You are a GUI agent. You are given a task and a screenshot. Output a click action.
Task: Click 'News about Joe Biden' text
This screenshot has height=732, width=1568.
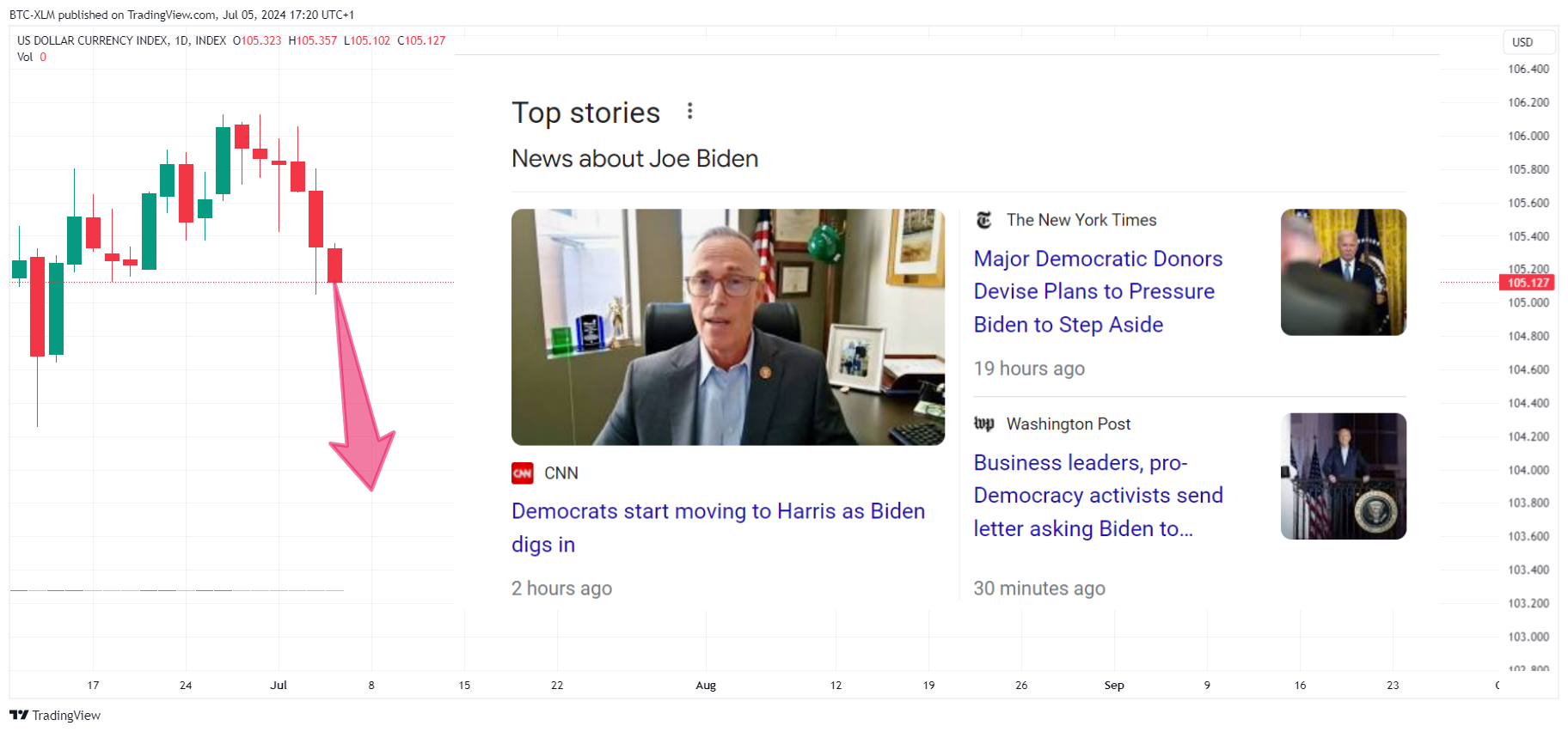pyautogui.click(x=634, y=159)
